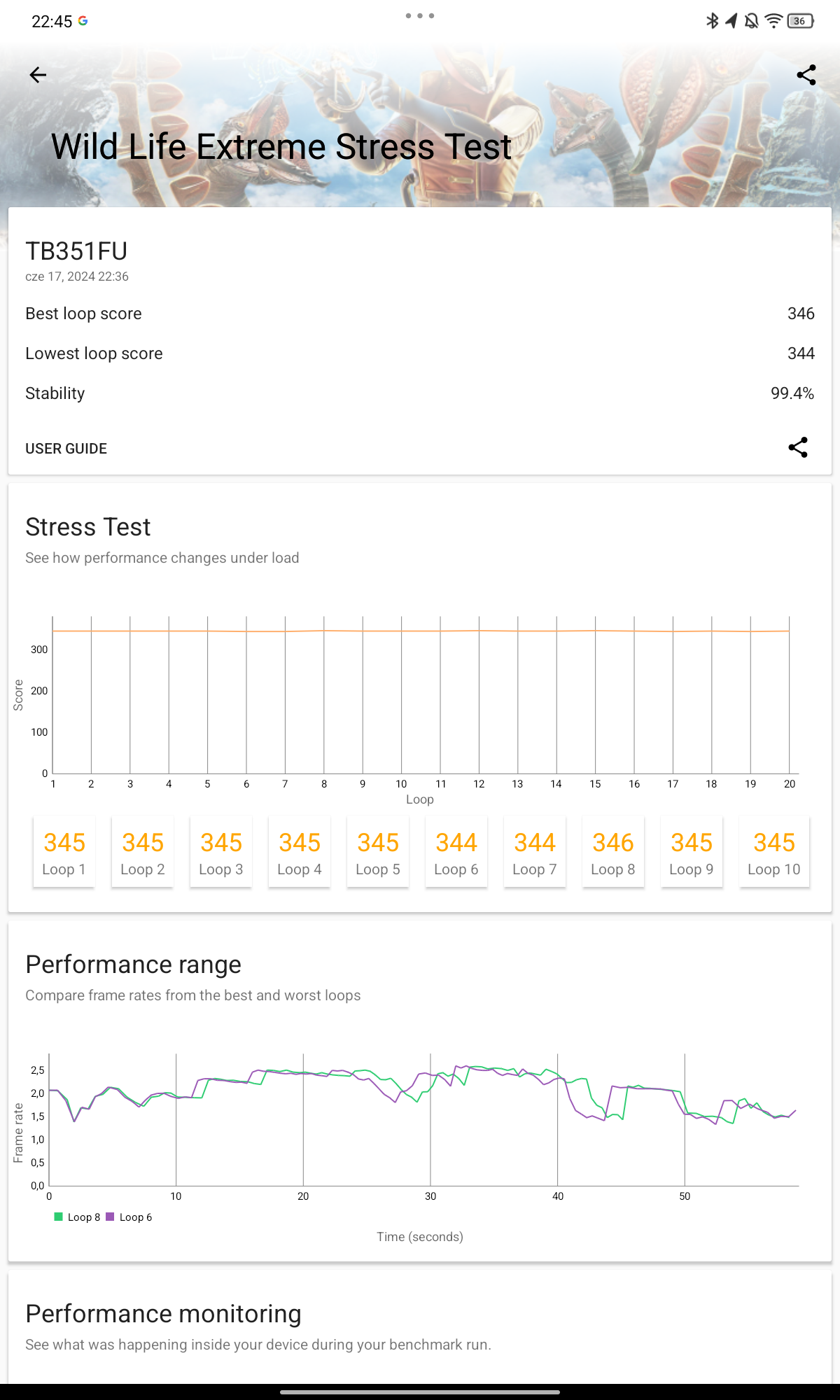Share result via the header share icon

click(x=806, y=75)
